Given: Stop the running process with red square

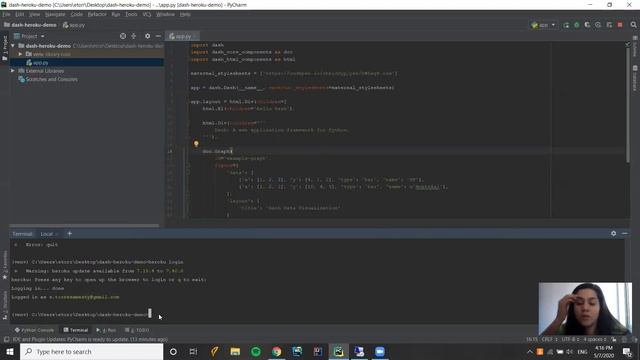Looking at the screenshot, I should pos(620,25).
